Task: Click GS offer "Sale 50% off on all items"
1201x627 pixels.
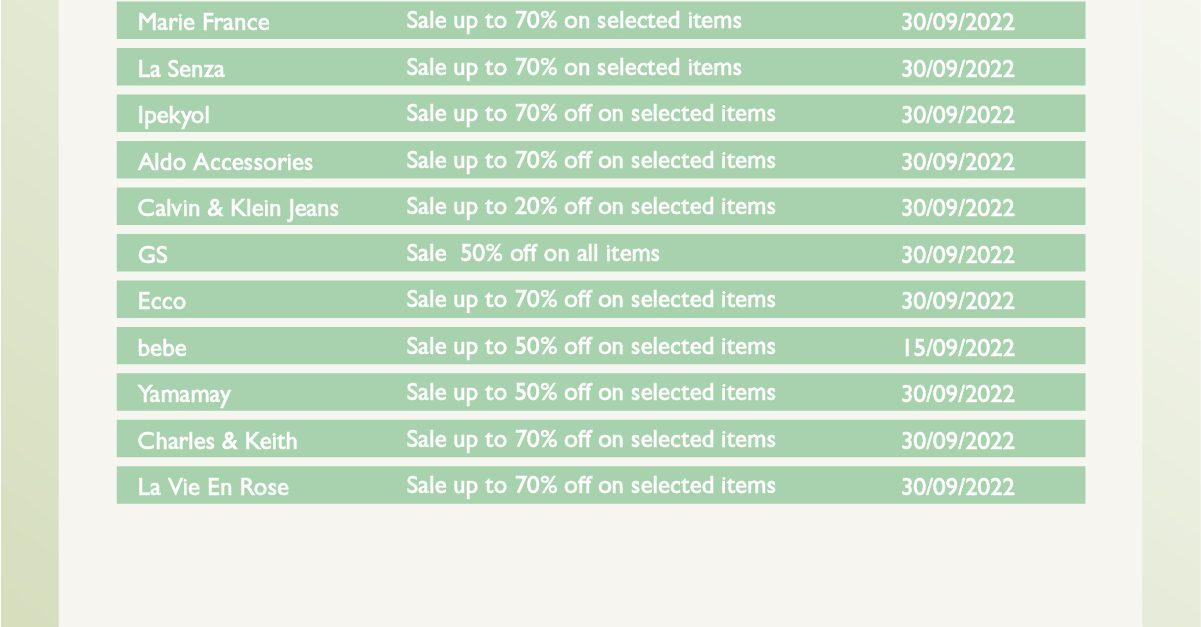Action: 533,253
